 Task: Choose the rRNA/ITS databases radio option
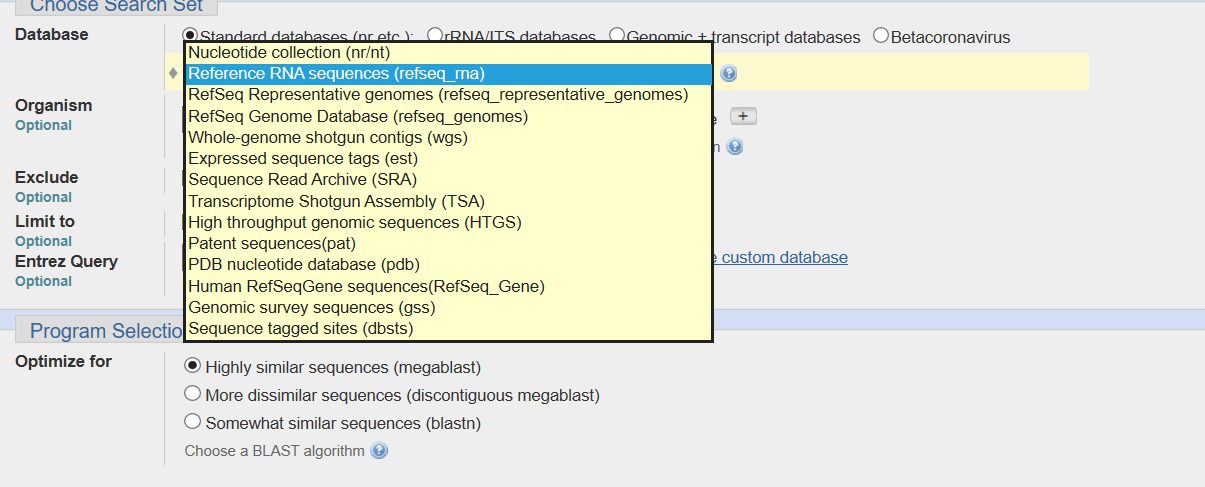tap(435, 36)
